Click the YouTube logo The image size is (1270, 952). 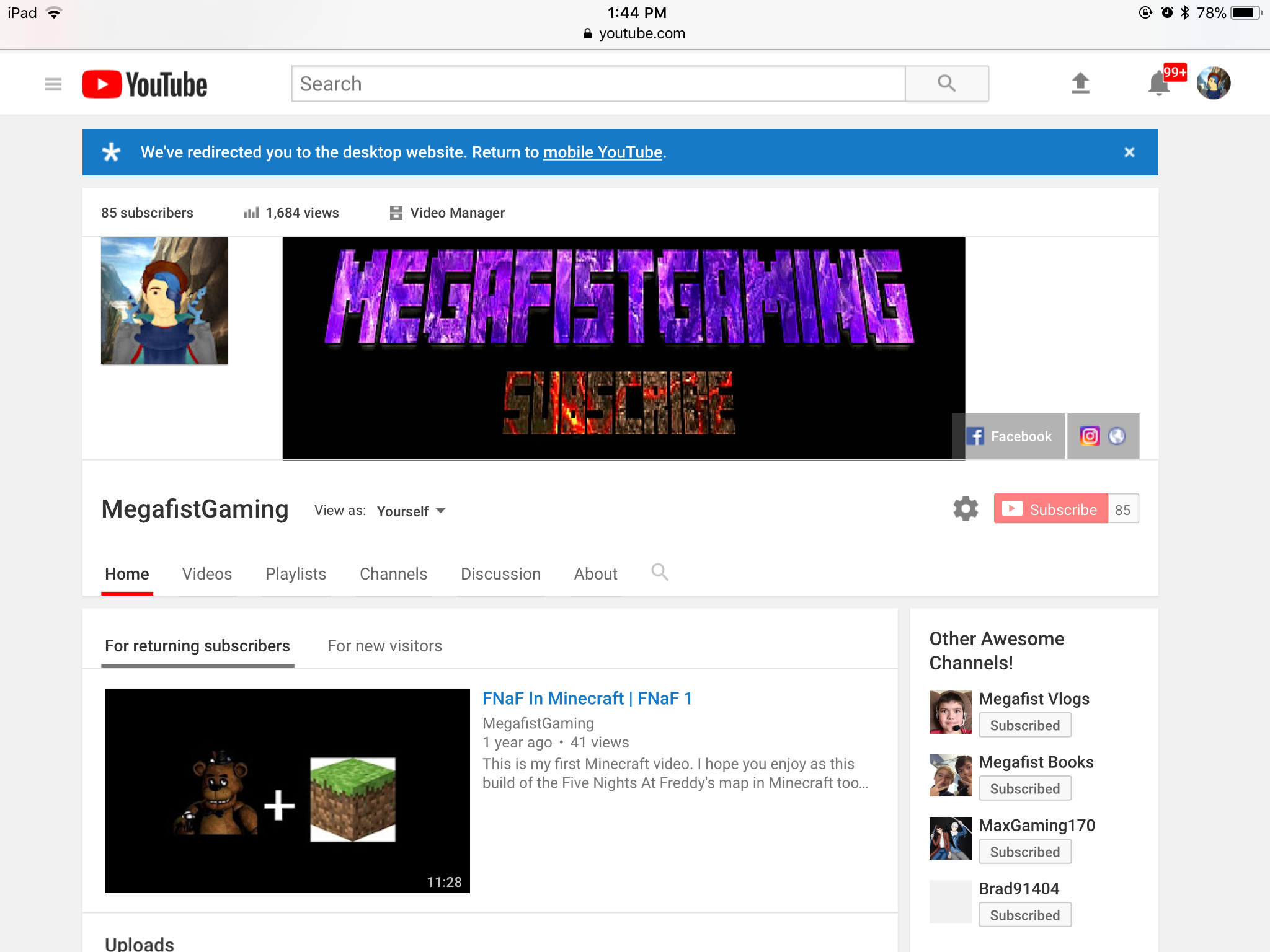click(x=144, y=84)
